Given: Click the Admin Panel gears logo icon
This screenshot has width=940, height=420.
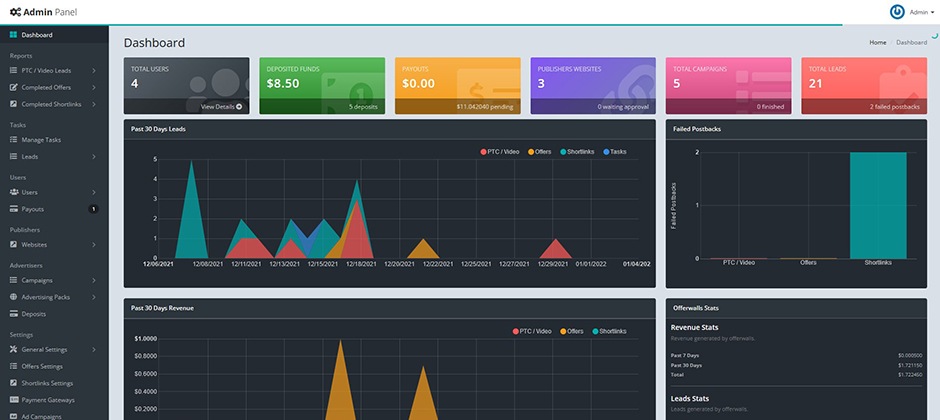Looking at the screenshot, I should point(15,12).
